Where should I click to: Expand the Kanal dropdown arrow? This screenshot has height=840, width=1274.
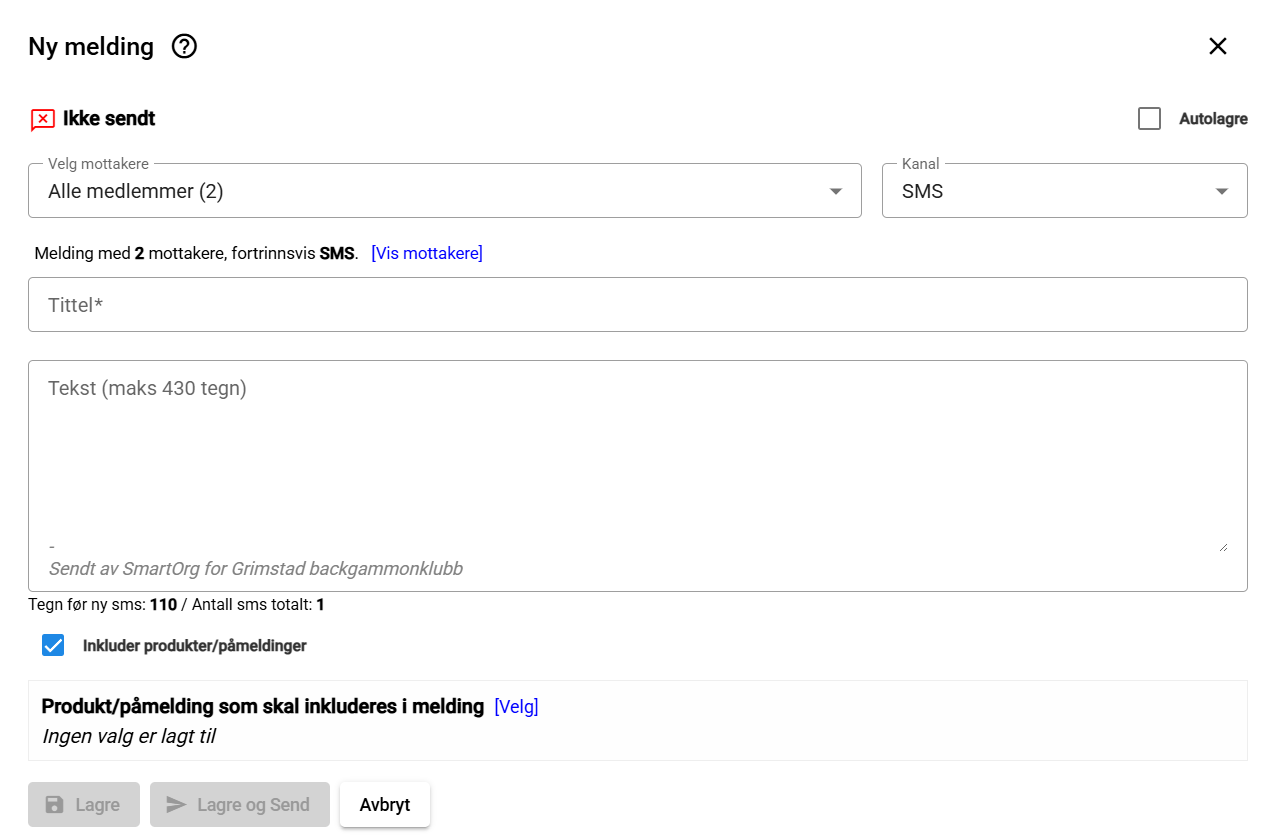1221,192
